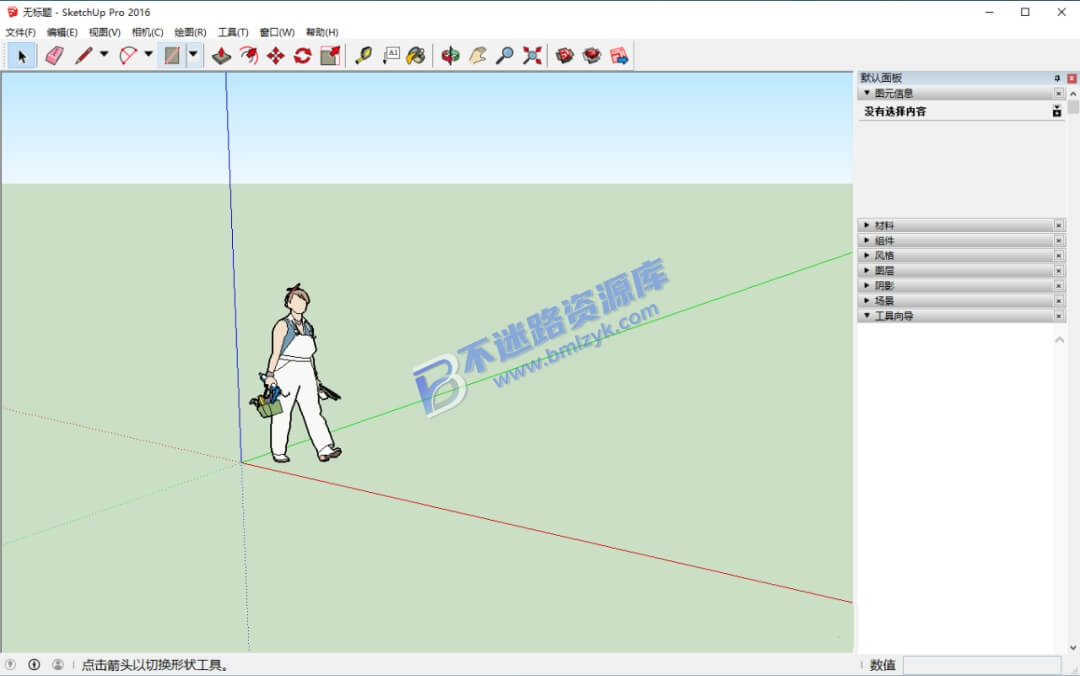
Task: Click the Zoom Extents tool
Action: coord(532,56)
